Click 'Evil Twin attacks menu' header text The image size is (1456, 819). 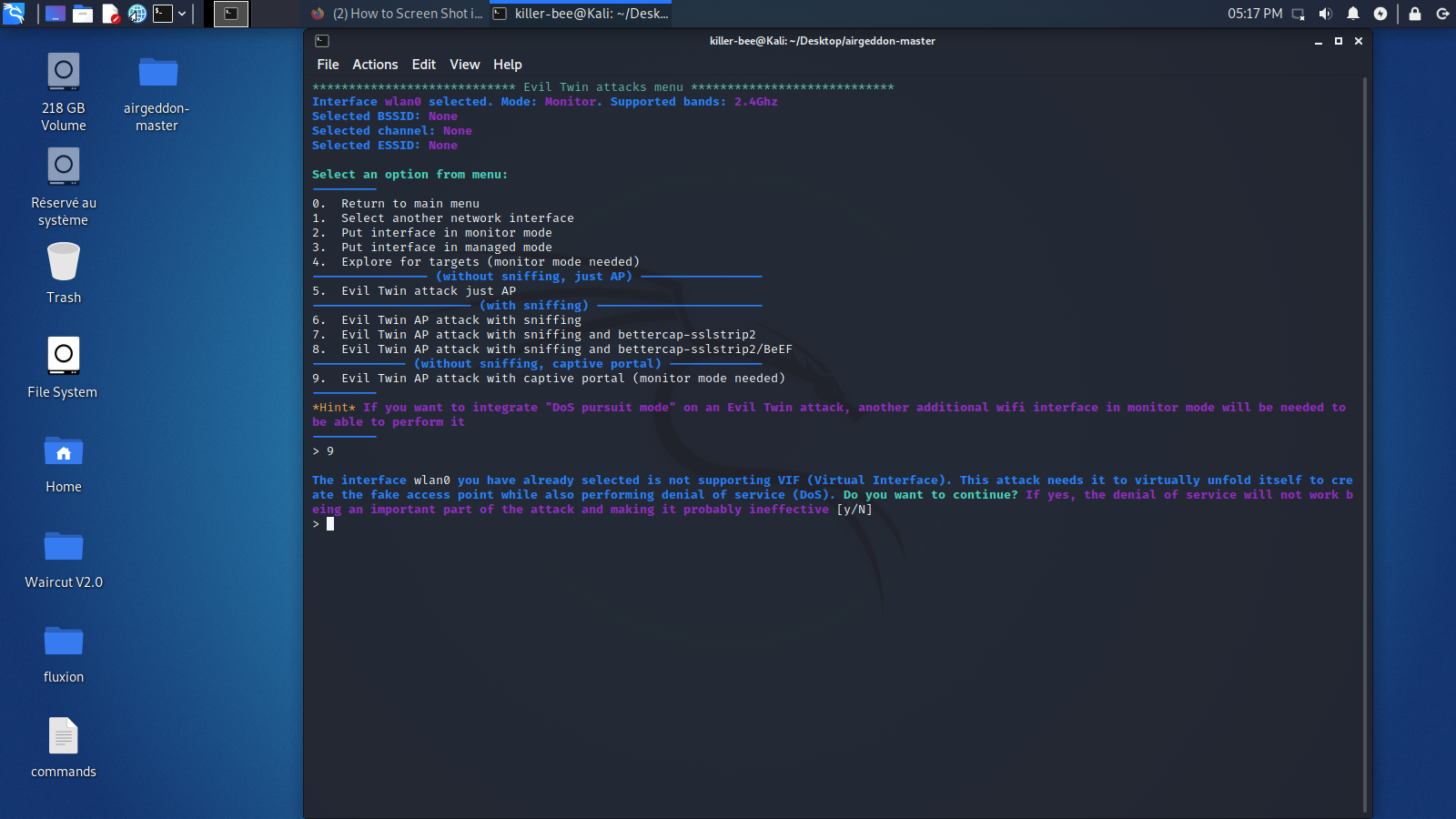pos(603,87)
